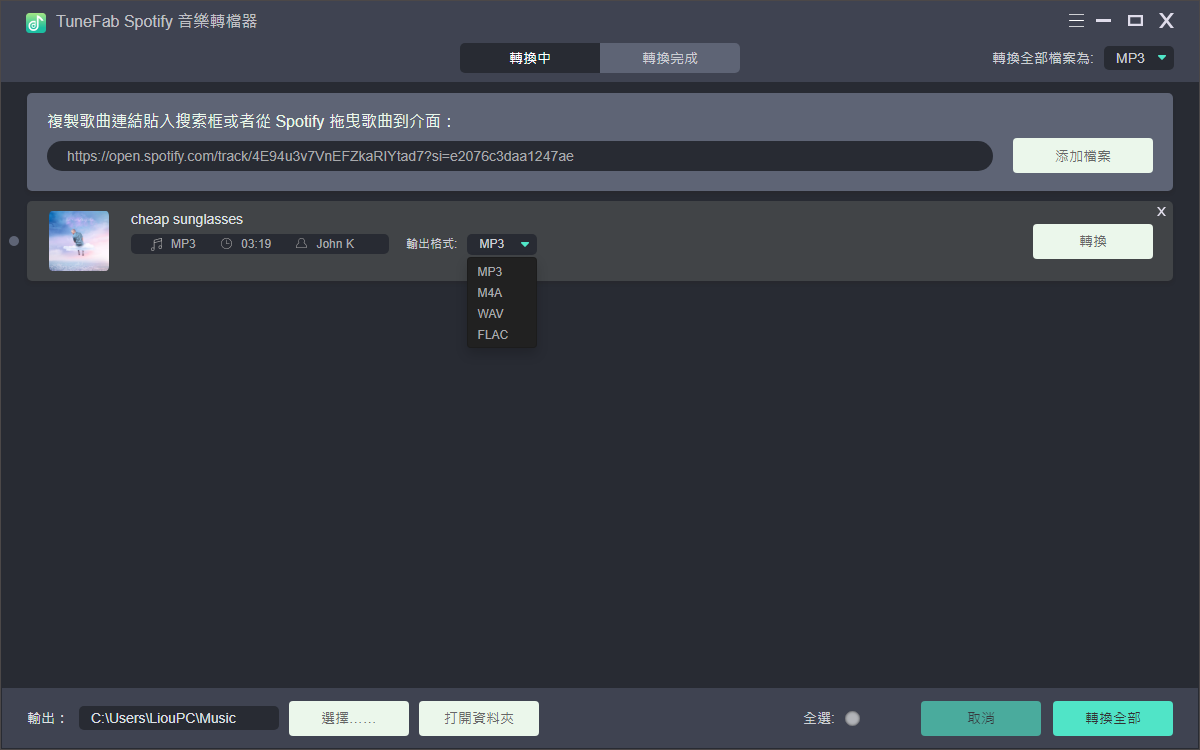The image size is (1200, 750).
Task: Switch to the 轉換中 tab
Action: pyautogui.click(x=530, y=58)
